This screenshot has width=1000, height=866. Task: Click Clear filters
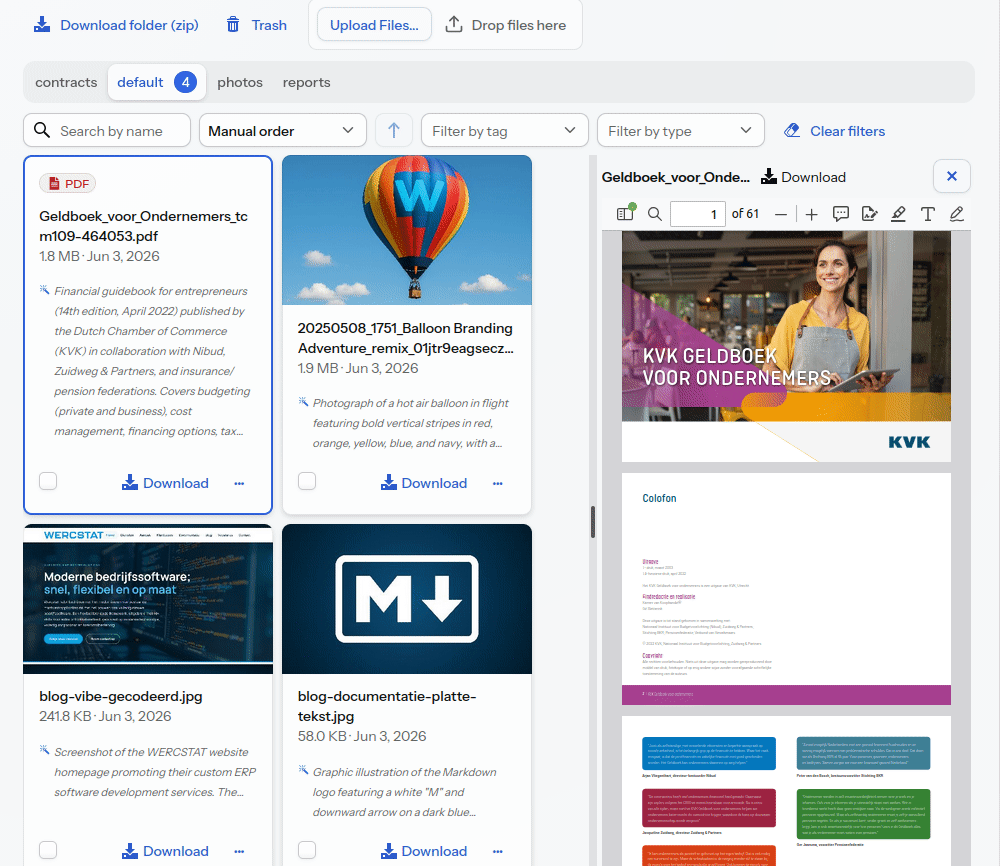pyautogui.click(x=834, y=131)
